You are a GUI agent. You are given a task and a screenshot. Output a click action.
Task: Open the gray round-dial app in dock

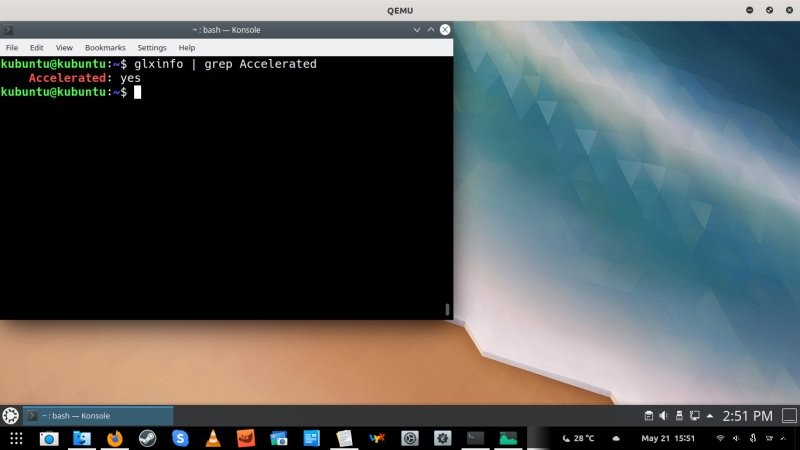coord(410,438)
